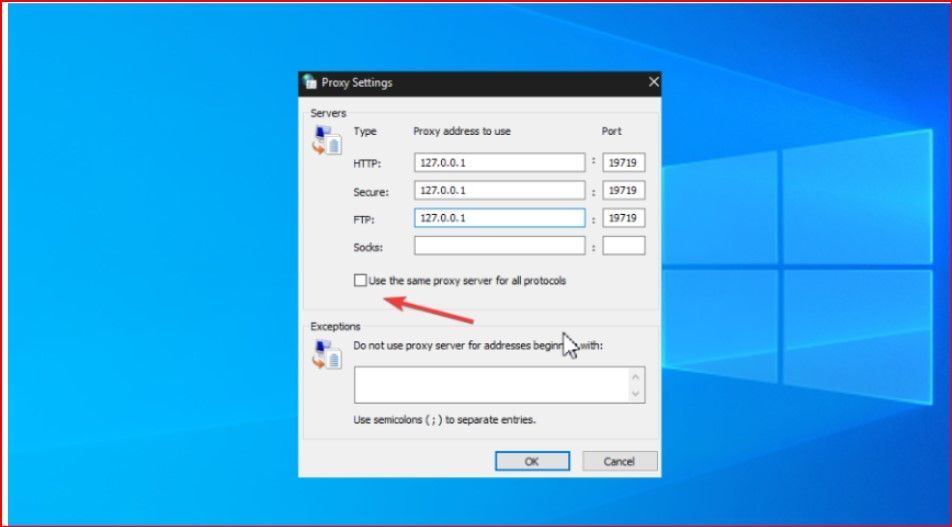The width and height of the screenshot is (952, 527).
Task: Dismiss dialog with Cancel button
Action: (619, 461)
